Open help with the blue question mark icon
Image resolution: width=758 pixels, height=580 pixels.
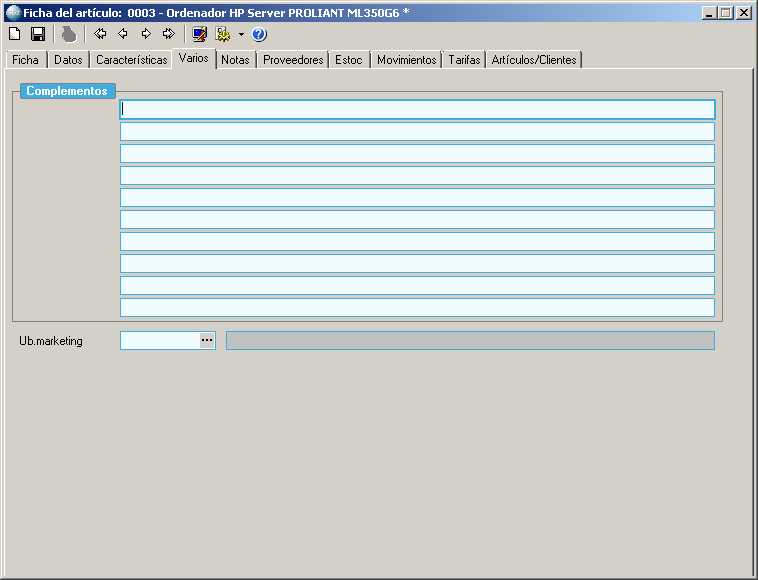[x=259, y=34]
